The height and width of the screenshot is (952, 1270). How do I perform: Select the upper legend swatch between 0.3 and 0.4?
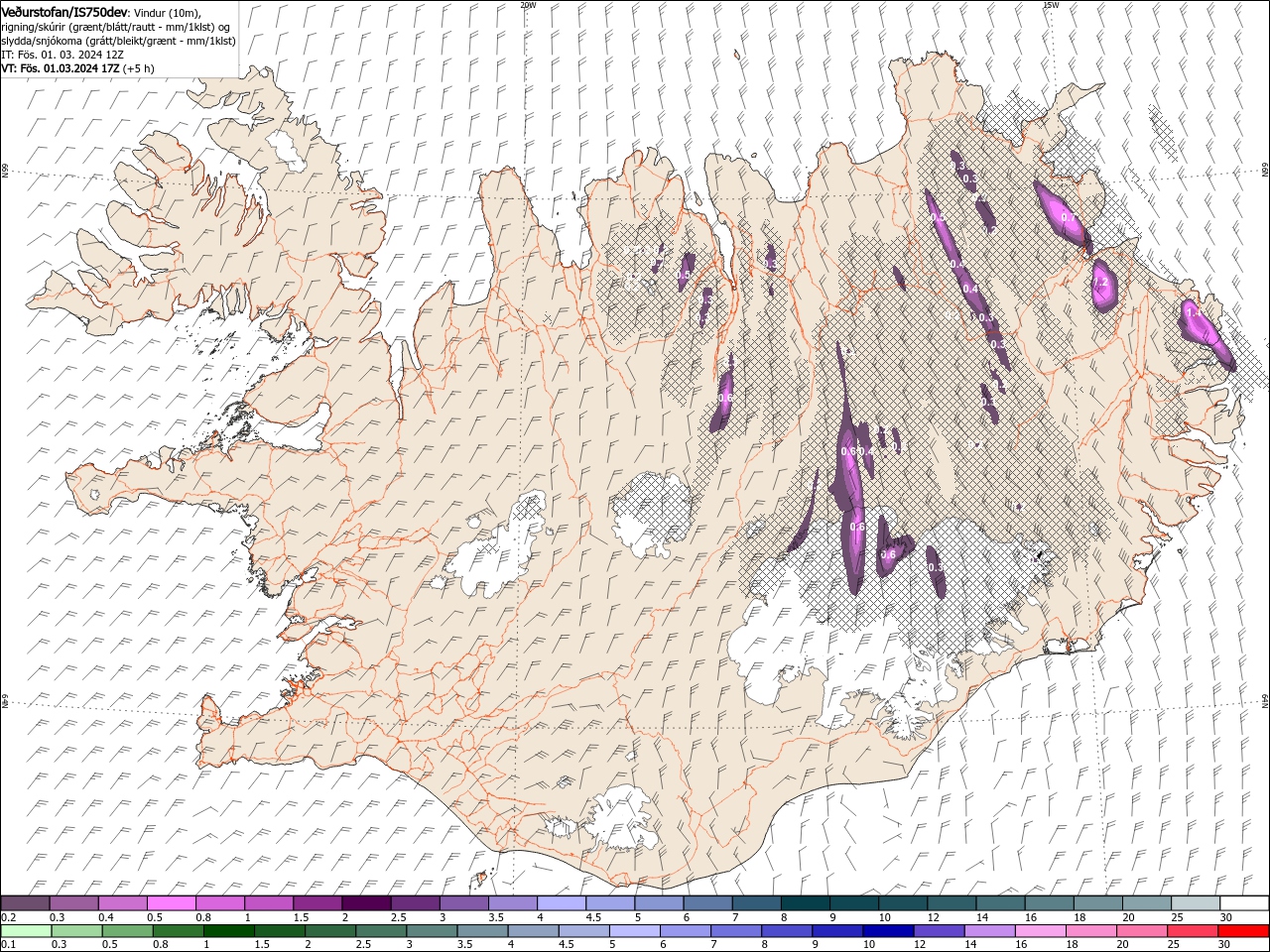coord(73,903)
